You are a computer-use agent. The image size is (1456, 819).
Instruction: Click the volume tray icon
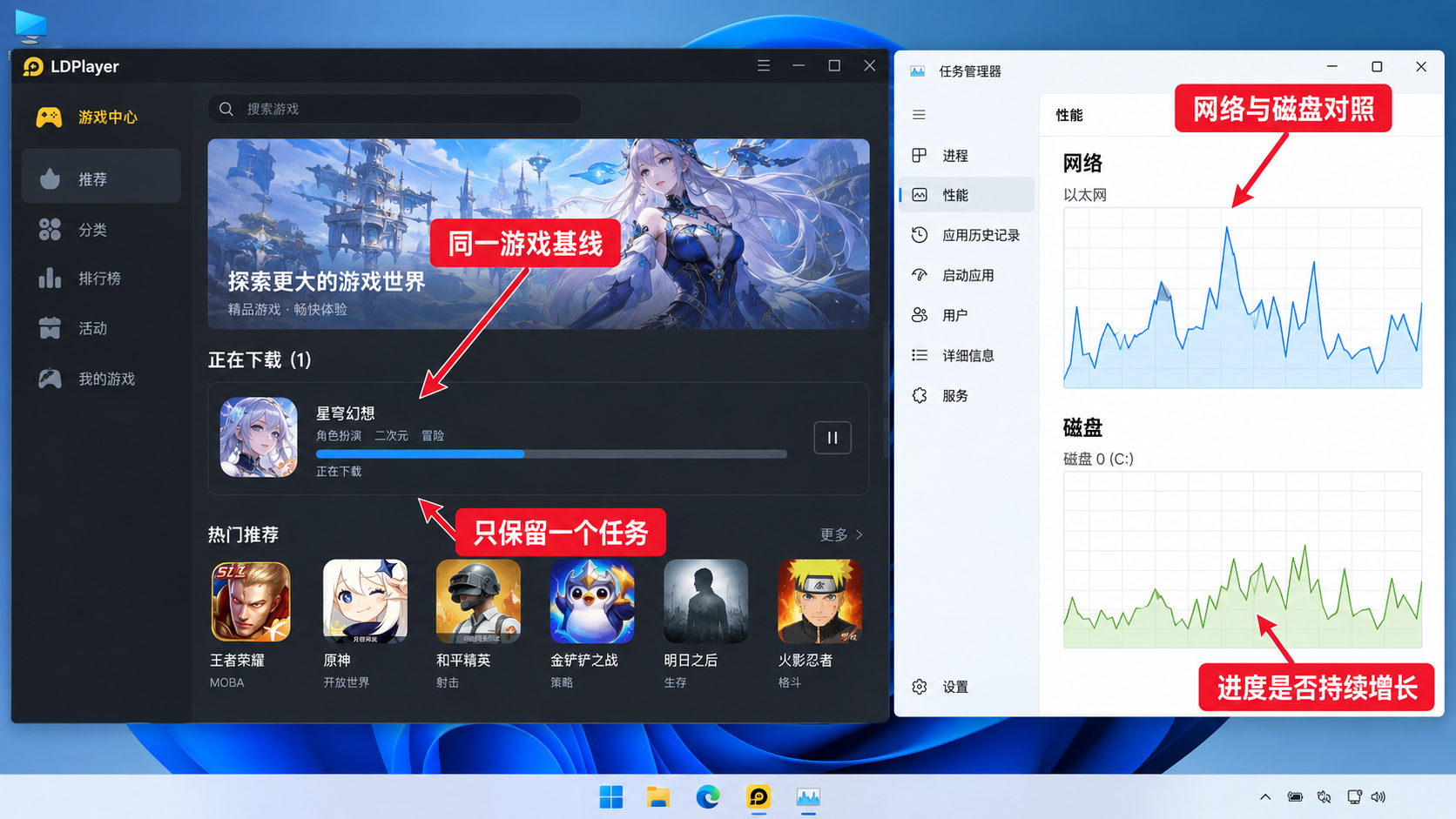point(1378,796)
